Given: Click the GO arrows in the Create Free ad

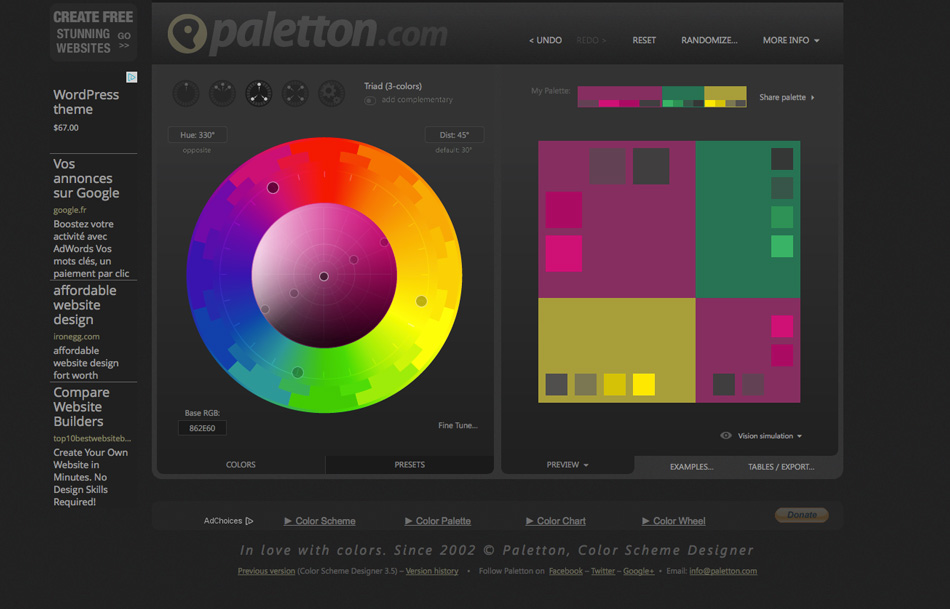Looking at the screenshot, I should (124, 41).
